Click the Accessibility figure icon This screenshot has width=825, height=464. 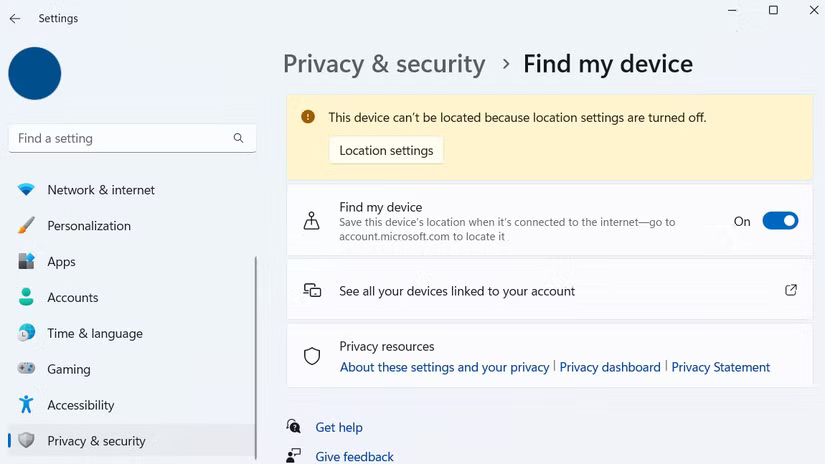[26, 405]
